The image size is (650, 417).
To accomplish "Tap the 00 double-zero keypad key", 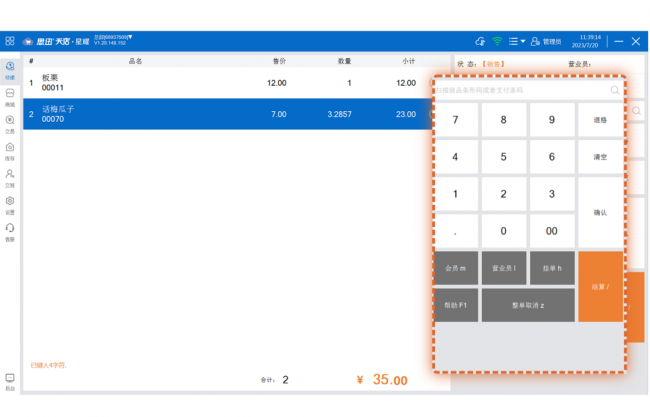I will tap(552, 231).
